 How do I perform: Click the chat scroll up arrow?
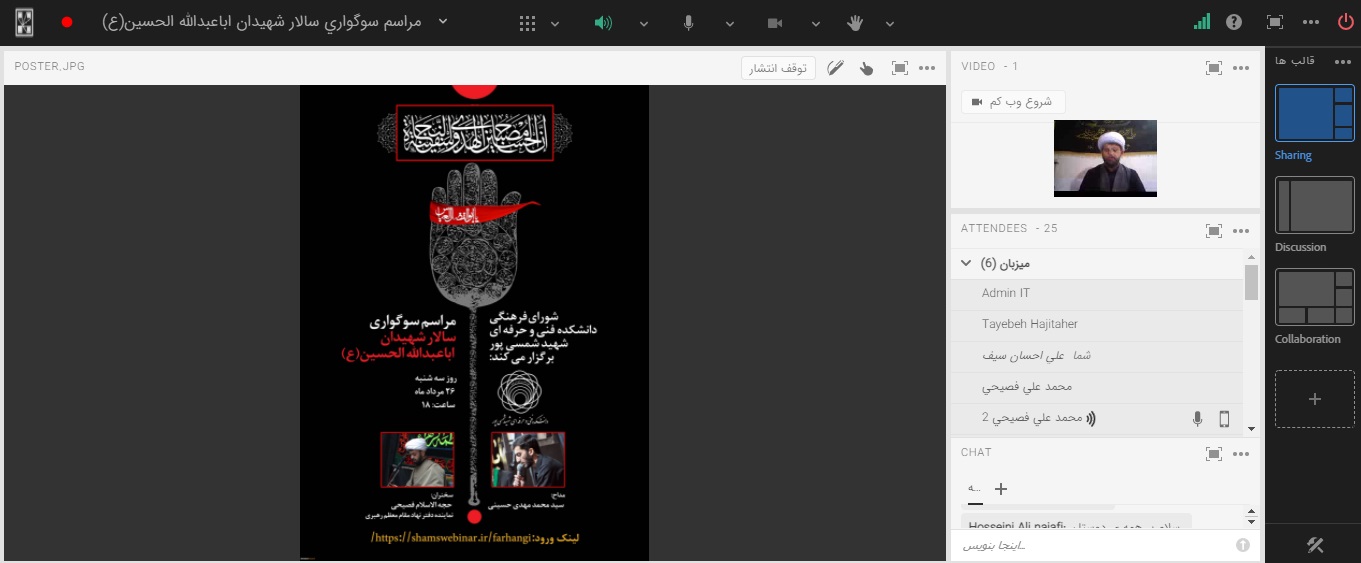pyautogui.click(x=1251, y=513)
